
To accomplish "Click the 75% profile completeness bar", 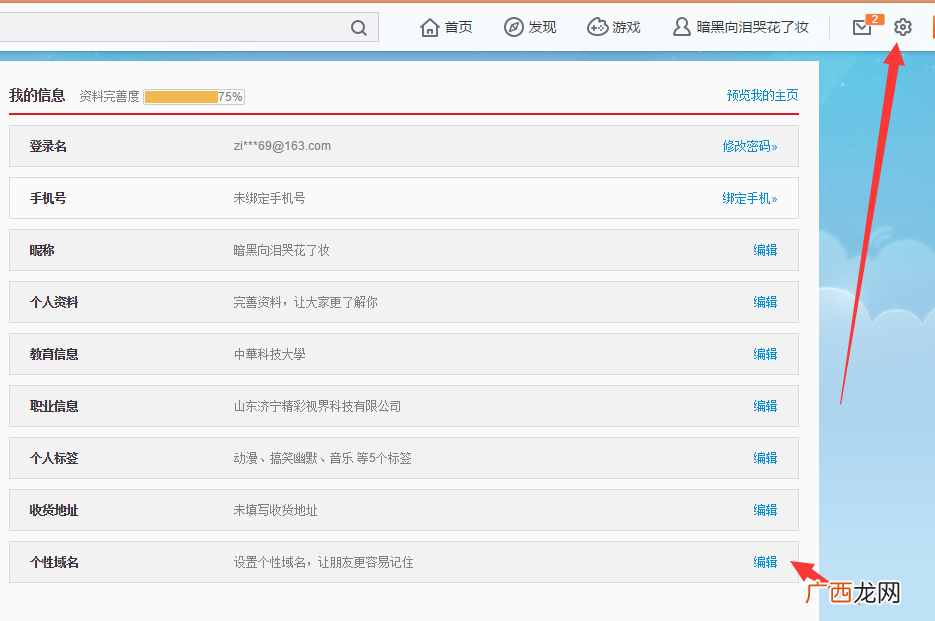I will pyautogui.click(x=194, y=97).
